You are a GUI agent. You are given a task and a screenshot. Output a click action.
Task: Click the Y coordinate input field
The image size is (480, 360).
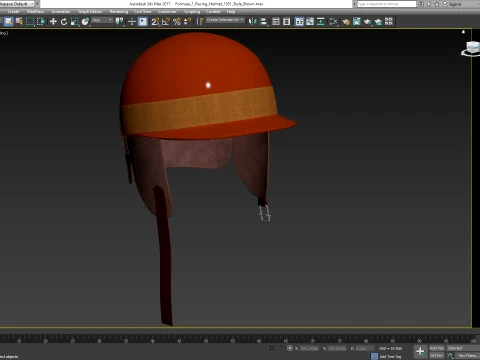pyautogui.click(x=337, y=348)
